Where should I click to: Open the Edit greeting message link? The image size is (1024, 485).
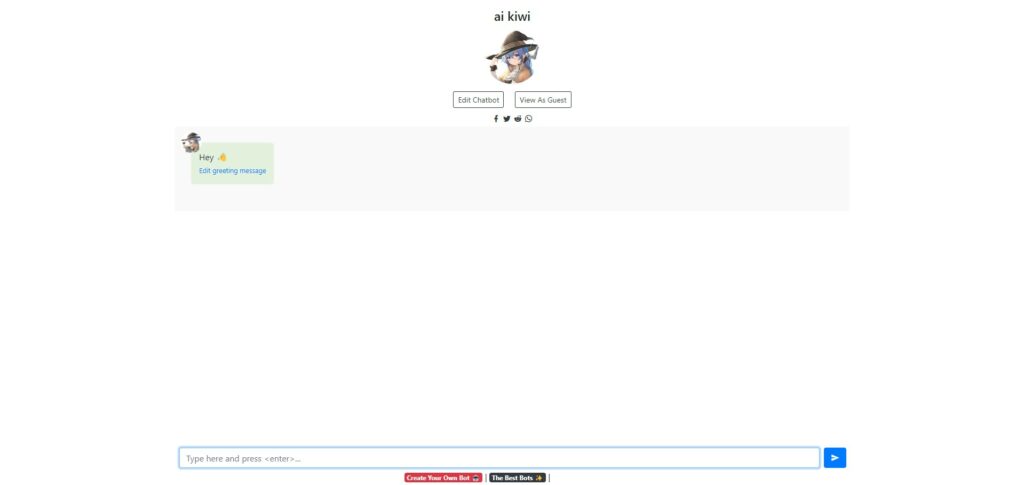[232, 171]
